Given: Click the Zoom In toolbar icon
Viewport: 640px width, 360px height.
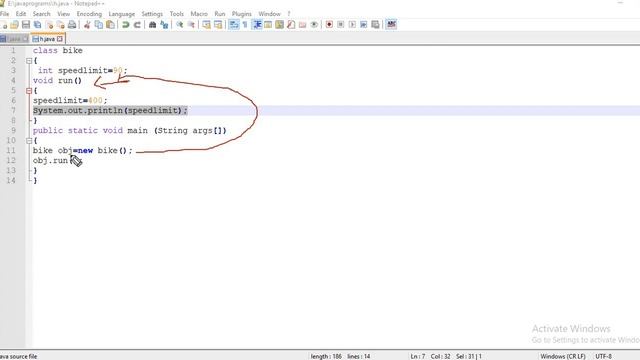Looking at the screenshot, I should click(179, 25).
